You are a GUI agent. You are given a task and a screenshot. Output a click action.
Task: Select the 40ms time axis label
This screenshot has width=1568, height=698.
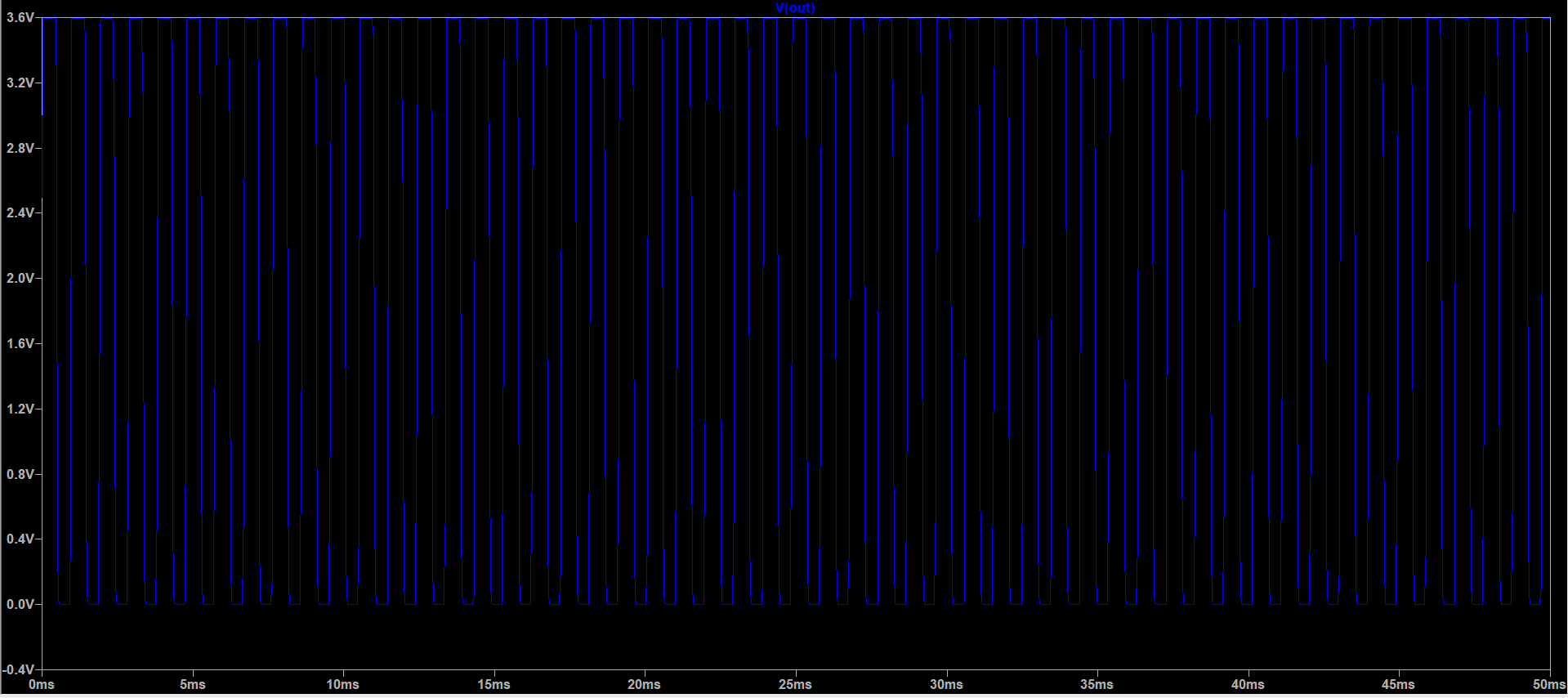click(1248, 685)
